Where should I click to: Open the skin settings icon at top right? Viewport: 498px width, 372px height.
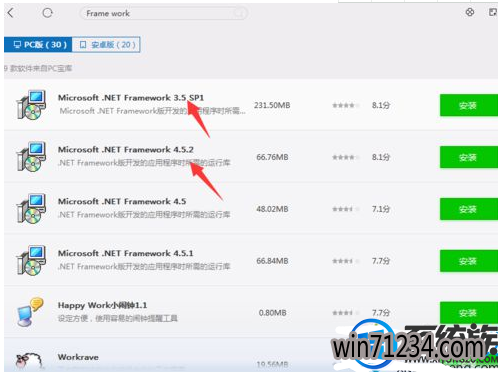click(470, 12)
